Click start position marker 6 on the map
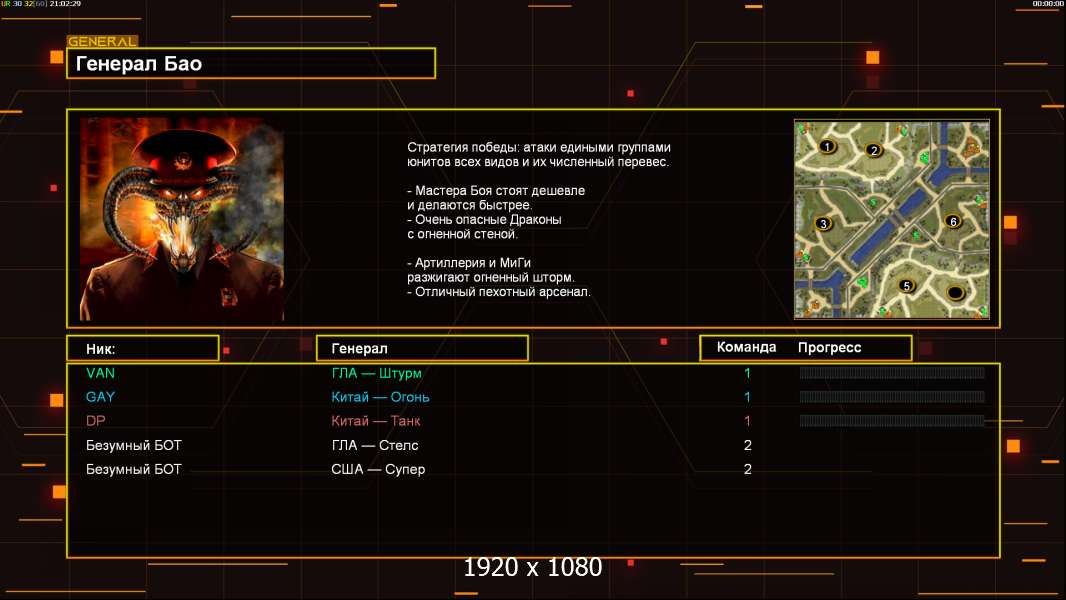This screenshot has height=600, width=1066. point(953,222)
